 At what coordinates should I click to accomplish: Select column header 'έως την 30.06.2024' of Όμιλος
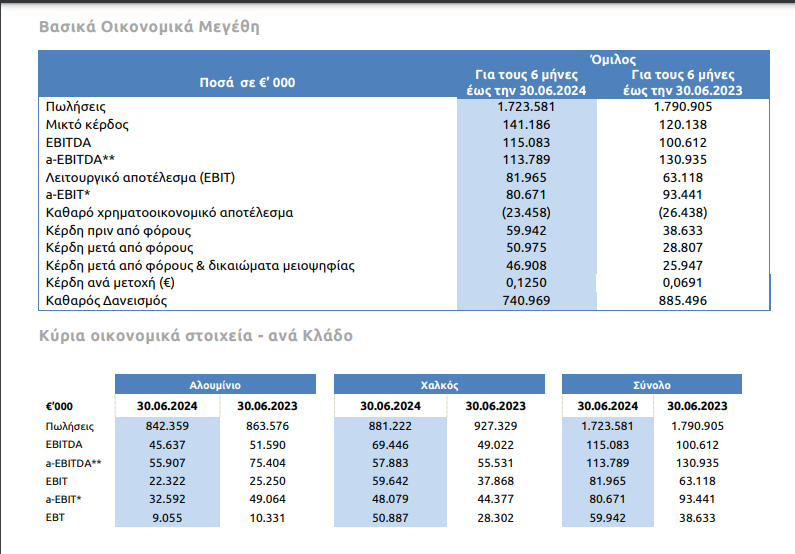click(526, 91)
